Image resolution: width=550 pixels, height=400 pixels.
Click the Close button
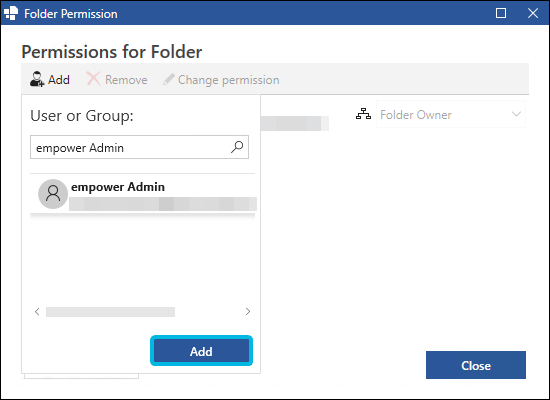coord(476,365)
